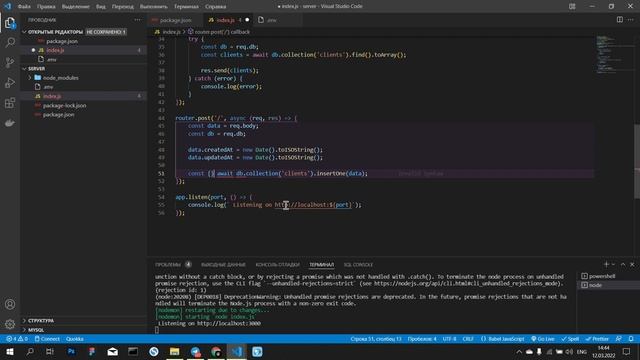The height and width of the screenshot is (360, 640).
Task: Open Windows taskbar search
Action: 30,351
